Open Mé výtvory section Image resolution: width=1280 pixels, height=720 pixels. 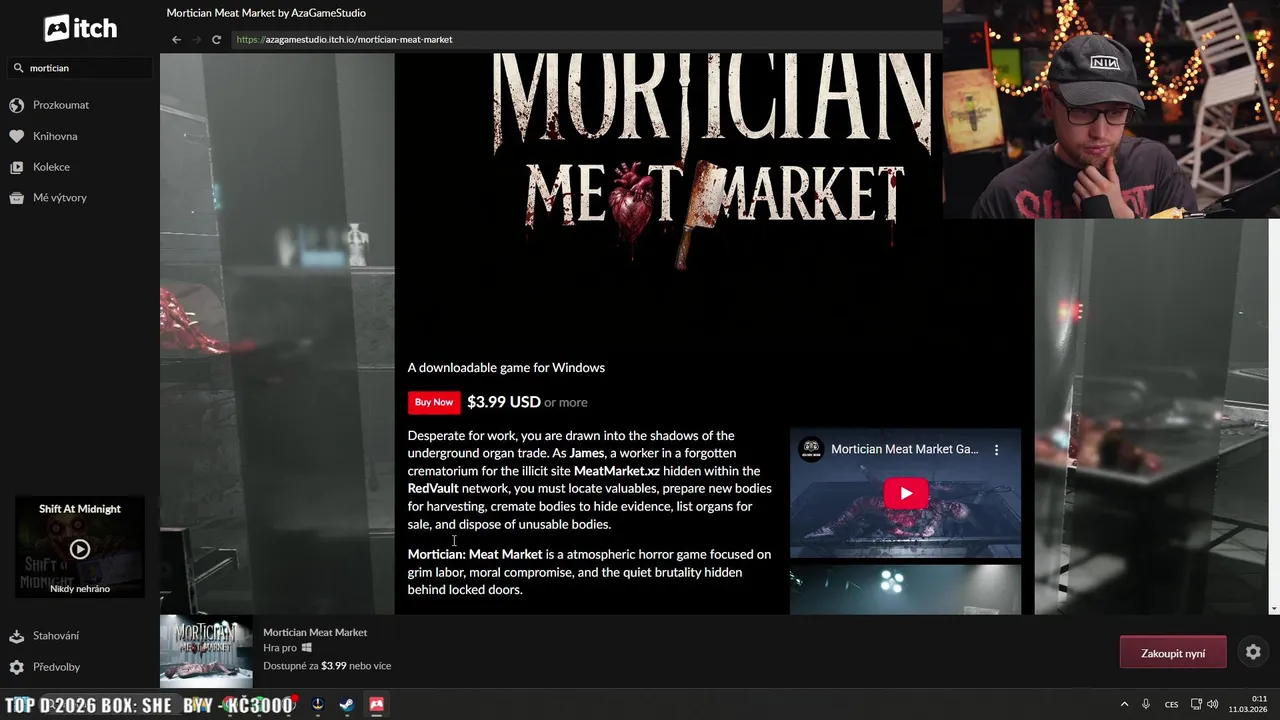pos(60,198)
